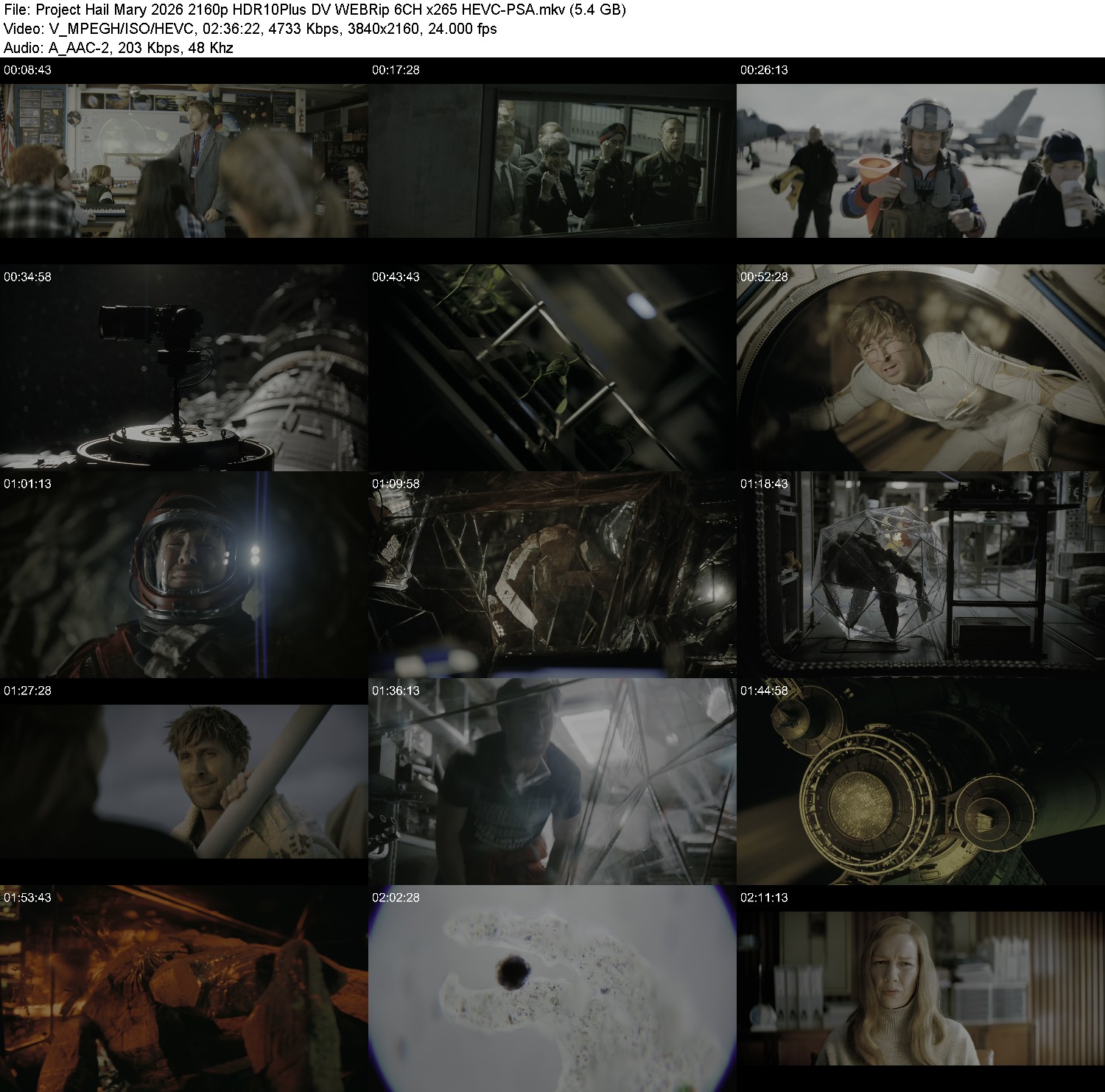The image size is (1105, 1092).
Task: Open the microscope frame at 02:02:28
Action: pyautogui.click(x=552, y=989)
